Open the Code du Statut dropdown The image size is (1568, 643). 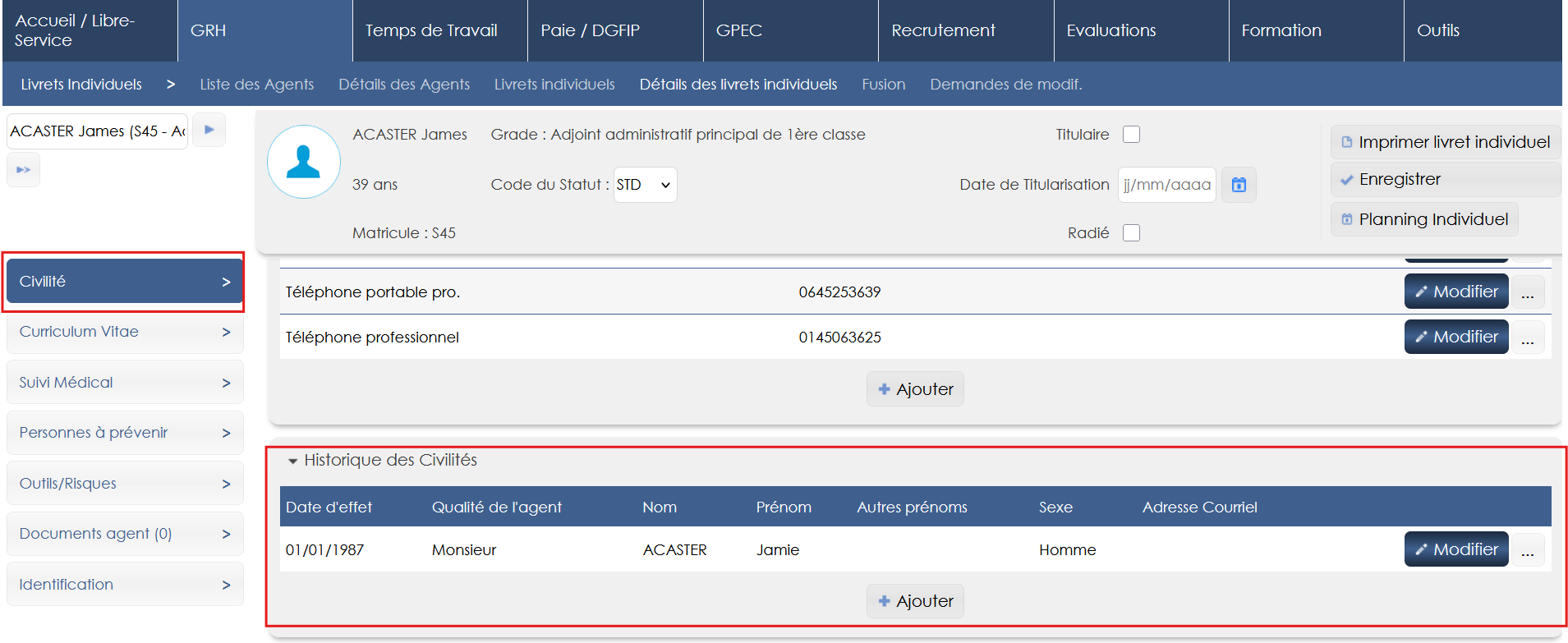point(645,185)
